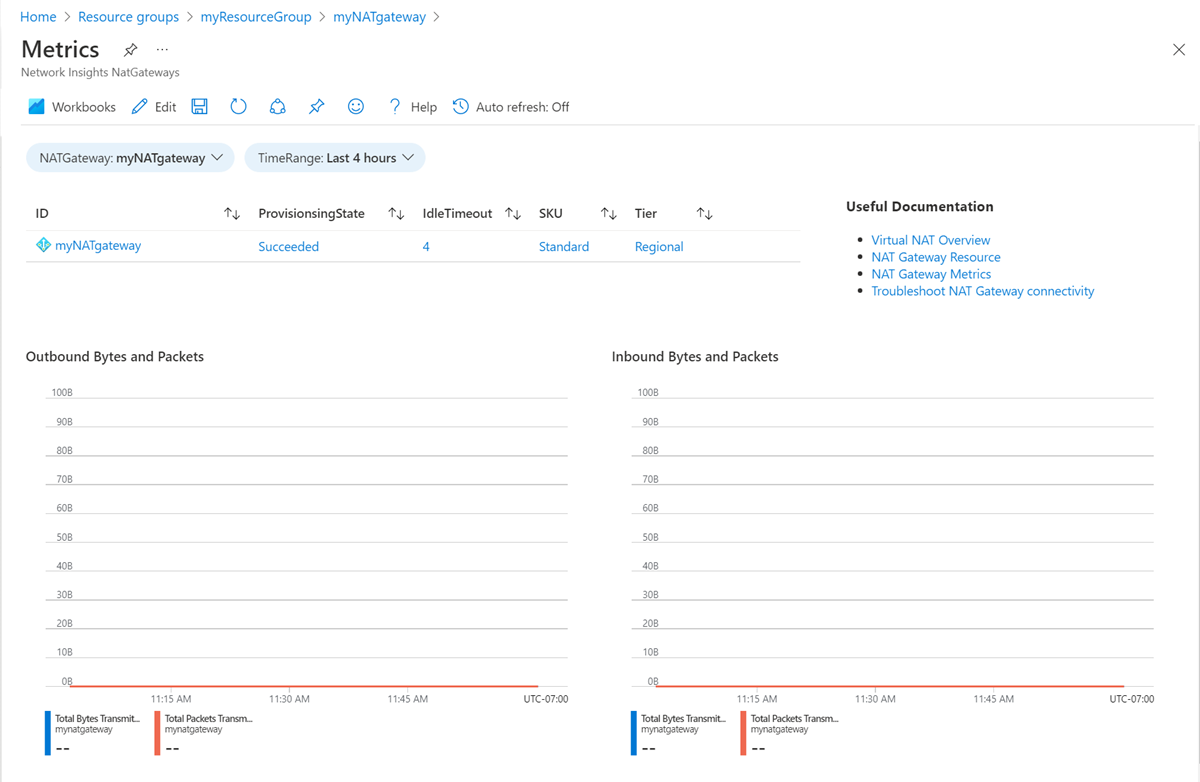Open the Auto refresh settings
The width and height of the screenshot is (1200, 782).
[x=510, y=106]
